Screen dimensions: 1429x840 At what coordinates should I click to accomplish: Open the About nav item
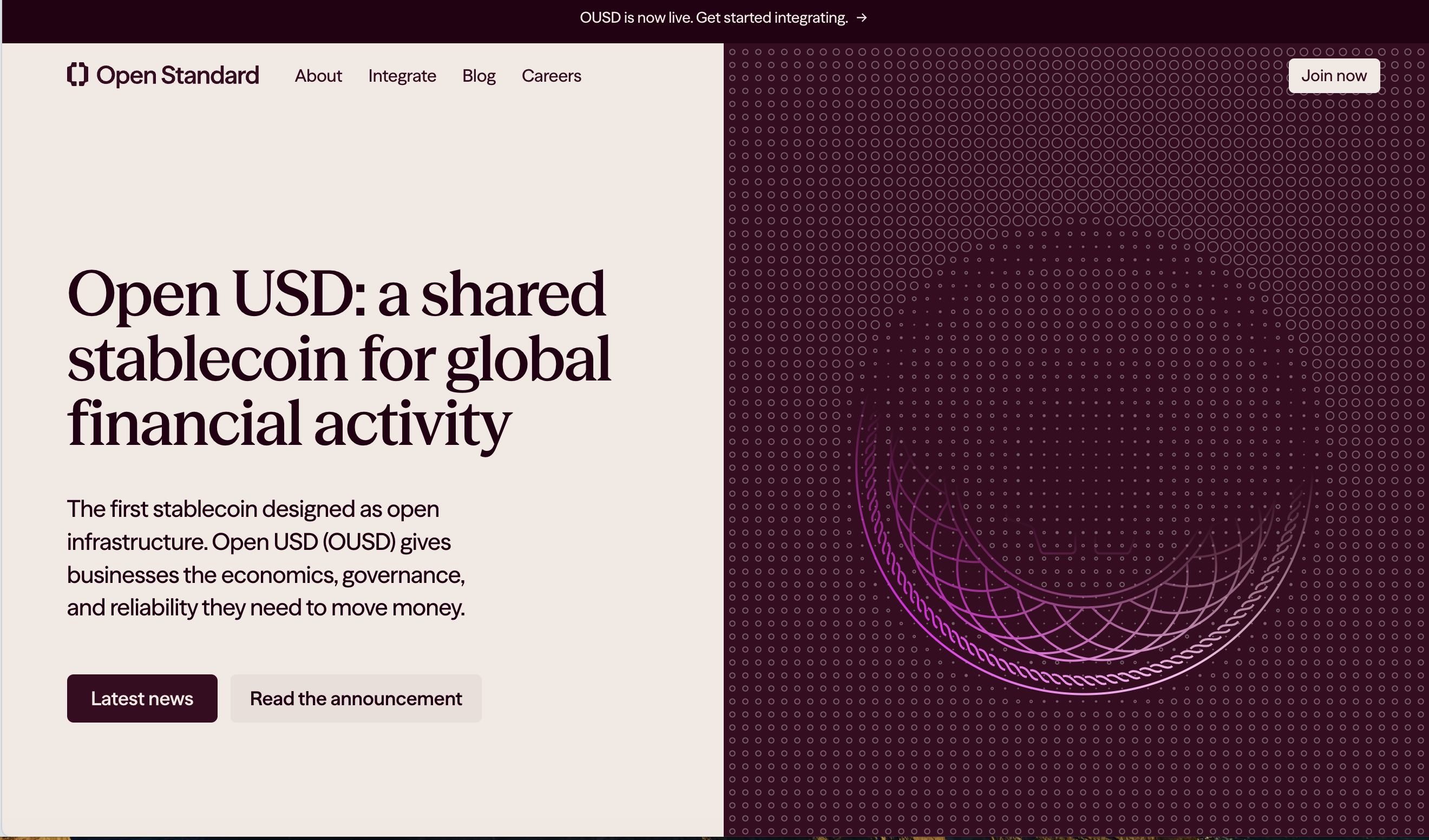click(318, 75)
